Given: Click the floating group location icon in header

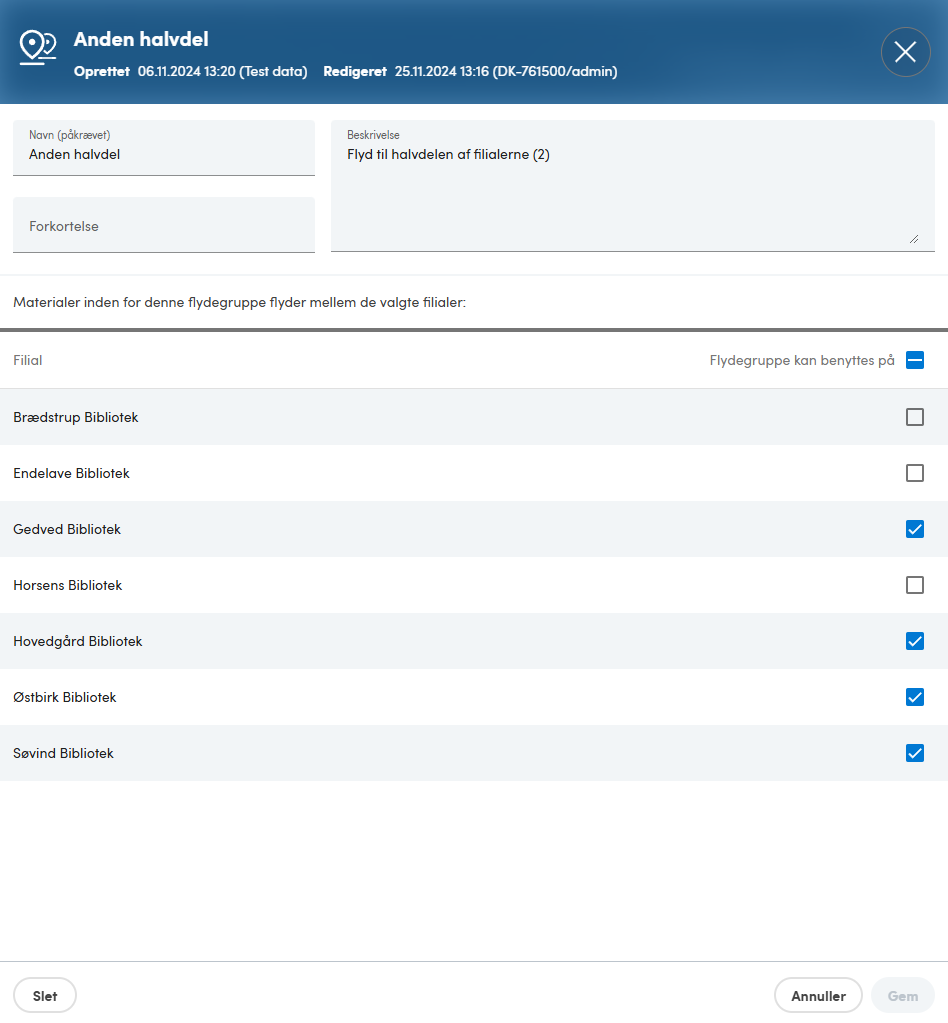Looking at the screenshot, I should [38, 48].
